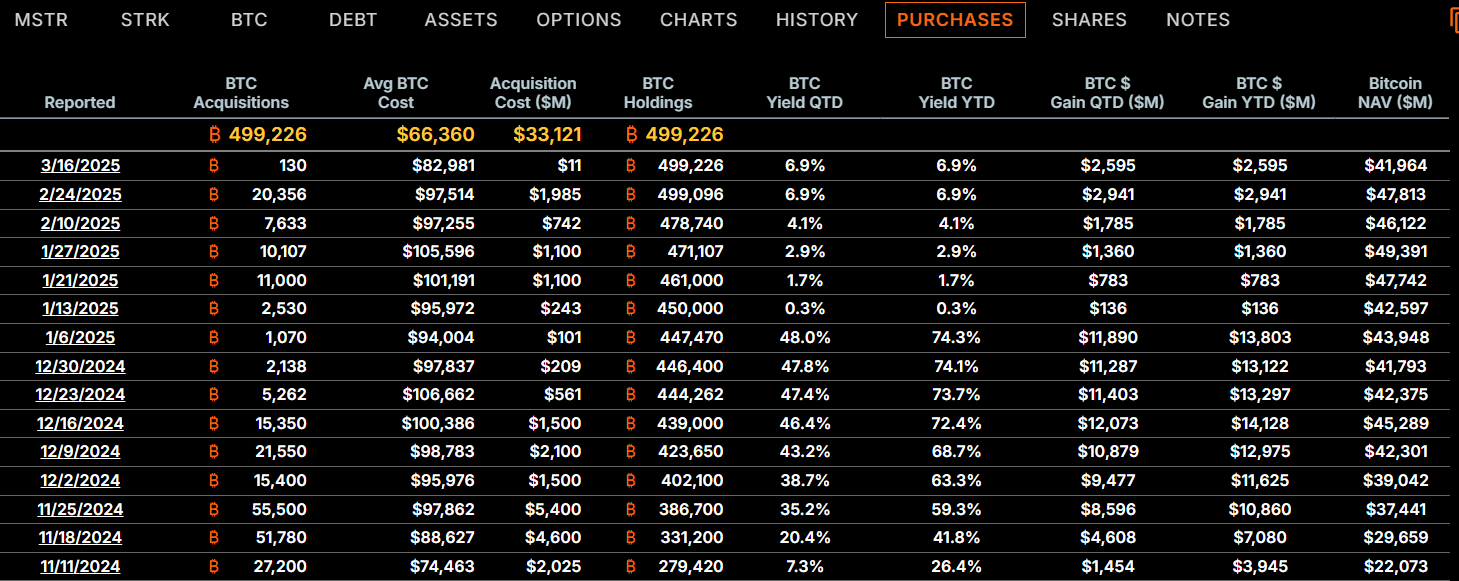Open the ASSETS tab

(461, 20)
